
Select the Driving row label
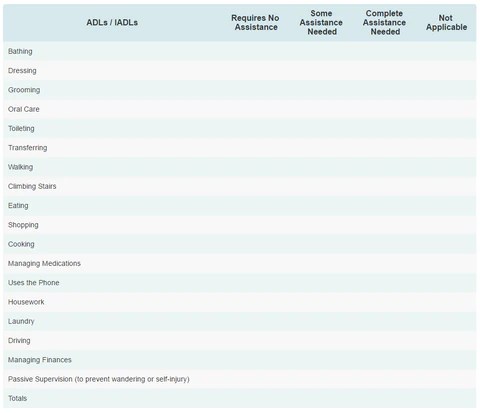pyautogui.click(x=19, y=341)
